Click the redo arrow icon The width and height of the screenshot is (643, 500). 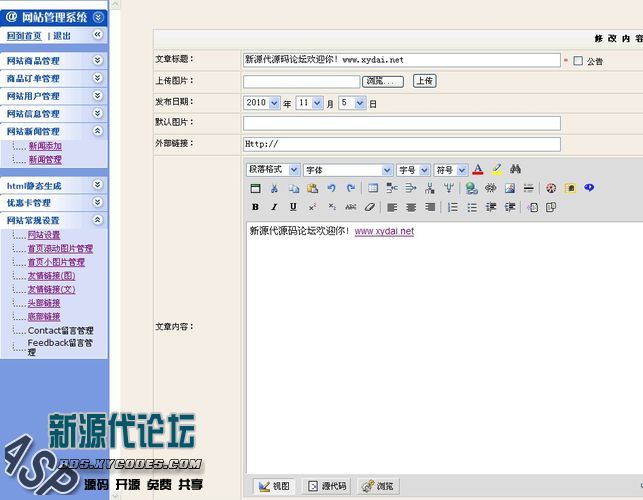[x=351, y=188]
